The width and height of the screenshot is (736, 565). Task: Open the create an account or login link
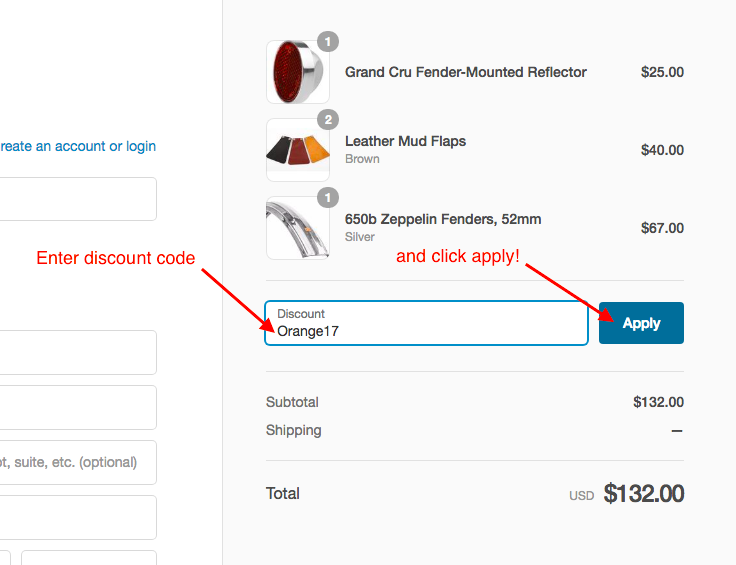click(78, 146)
